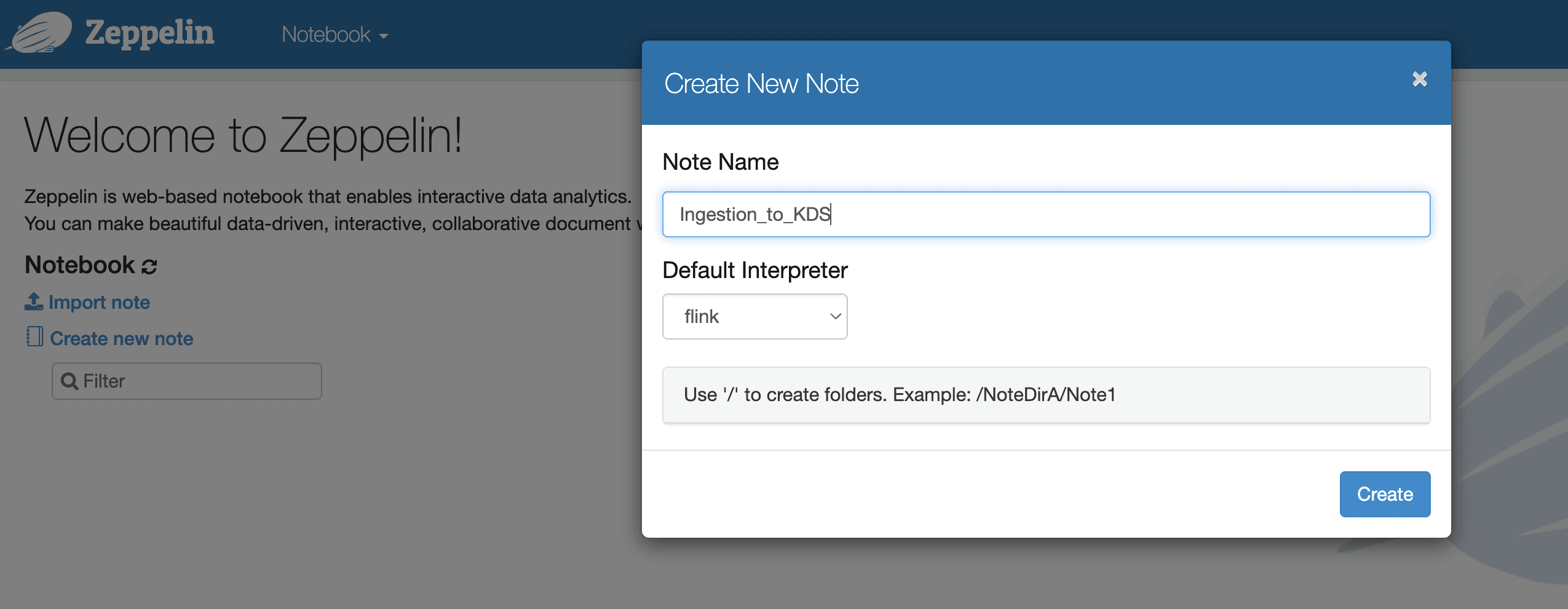Refresh the Notebook list with reload icon
This screenshot has width=1568, height=609.
[149, 266]
